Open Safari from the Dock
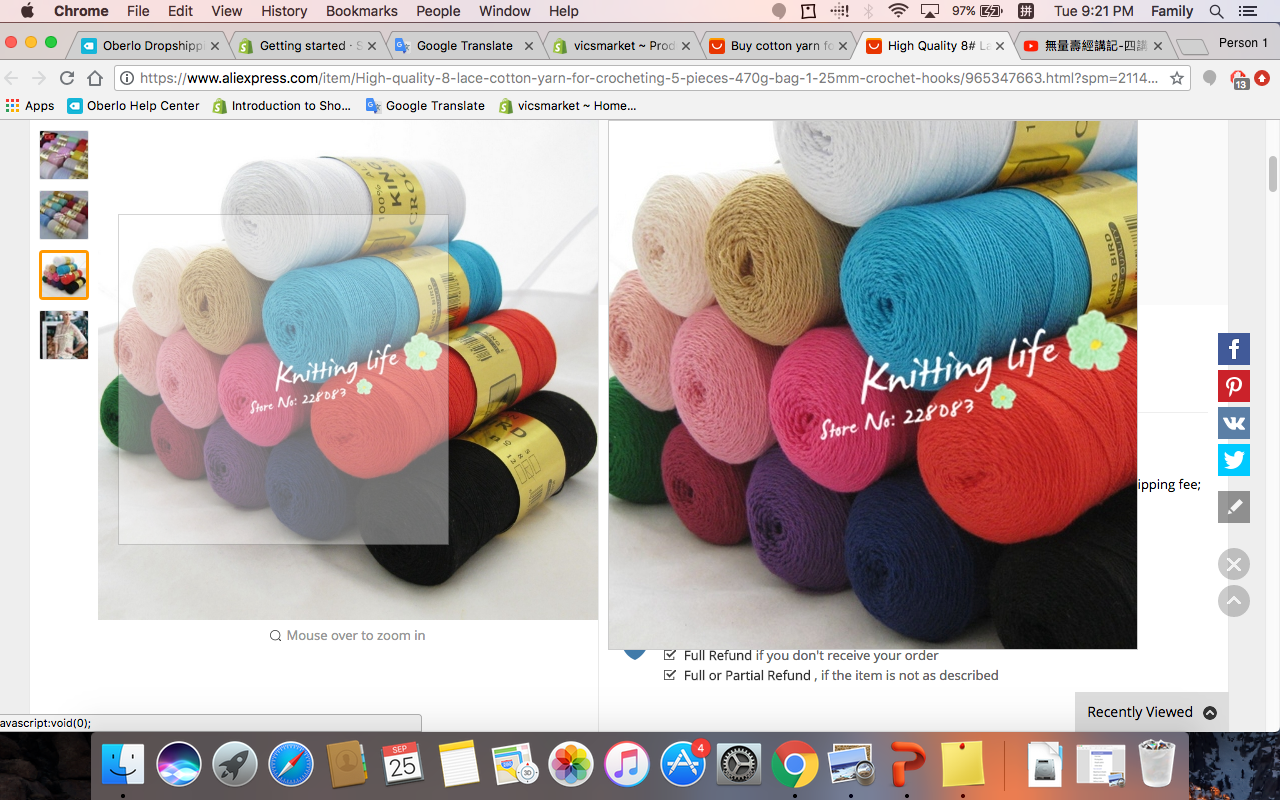1280x800 pixels. tap(290, 765)
